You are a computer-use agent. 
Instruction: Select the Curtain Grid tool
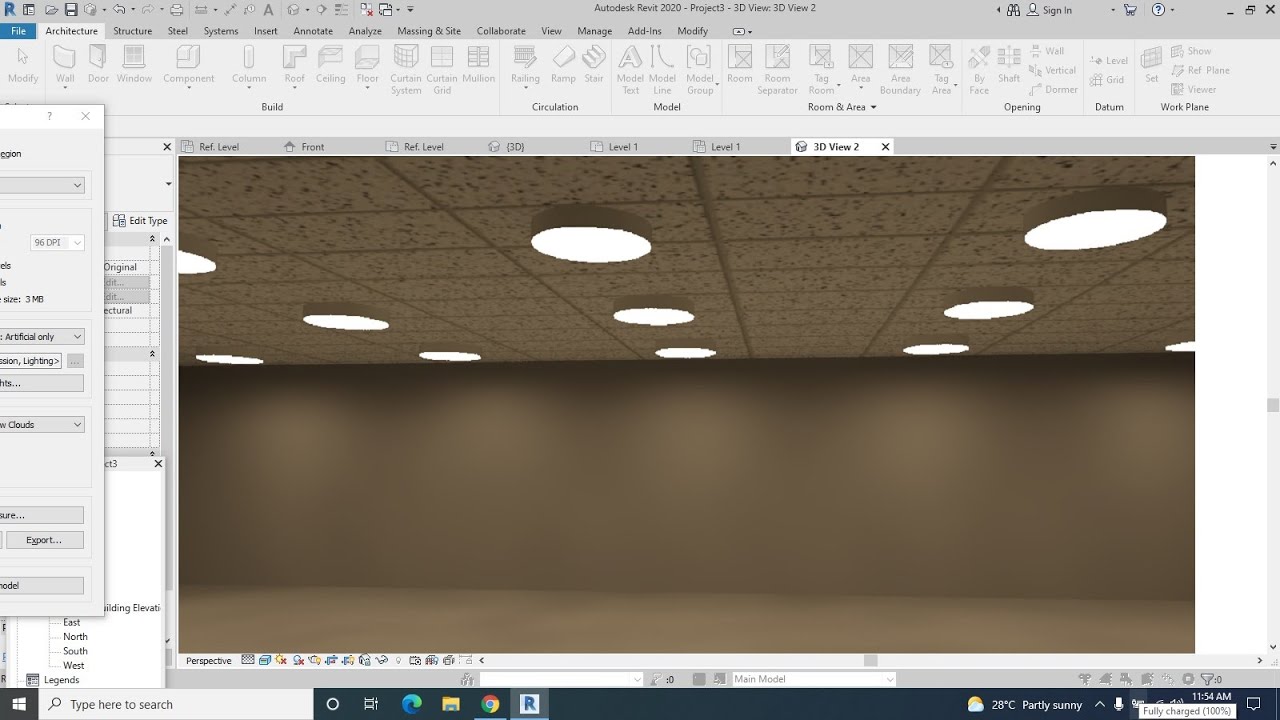(441, 70)
